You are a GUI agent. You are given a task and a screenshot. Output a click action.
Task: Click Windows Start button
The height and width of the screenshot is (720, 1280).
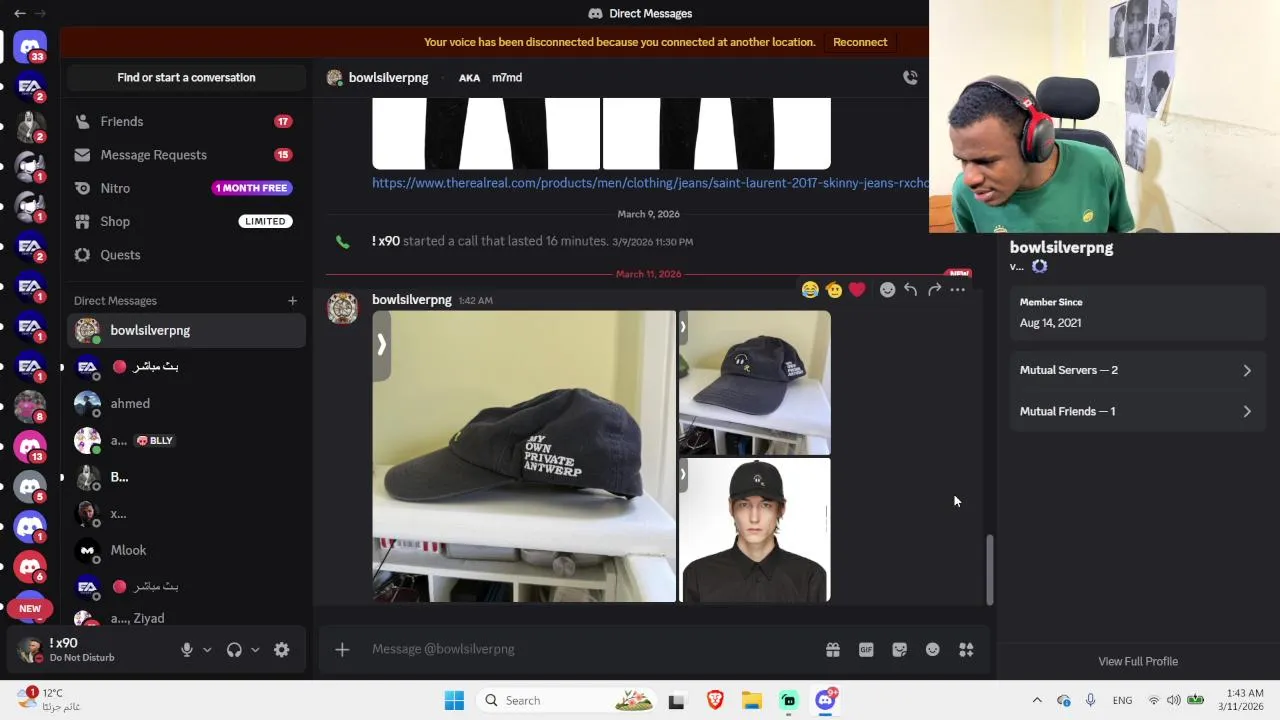454,700
